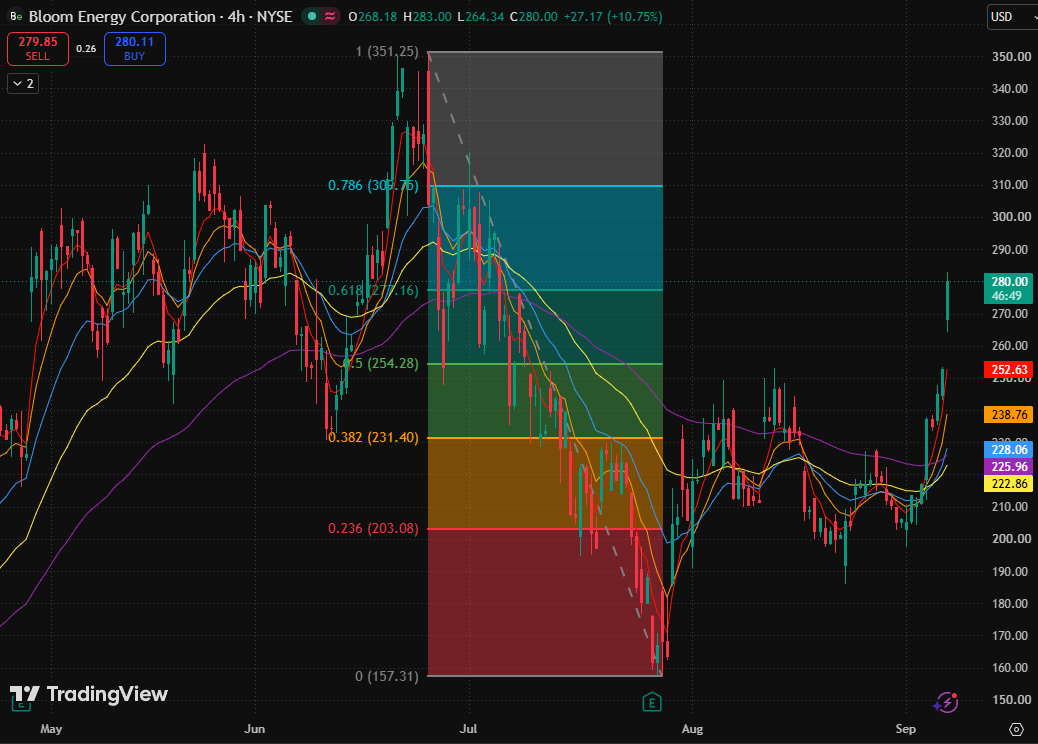The image size is (1038, 744).
Task: Click the 300.00 price axis label
Action: pos(1011,217)
